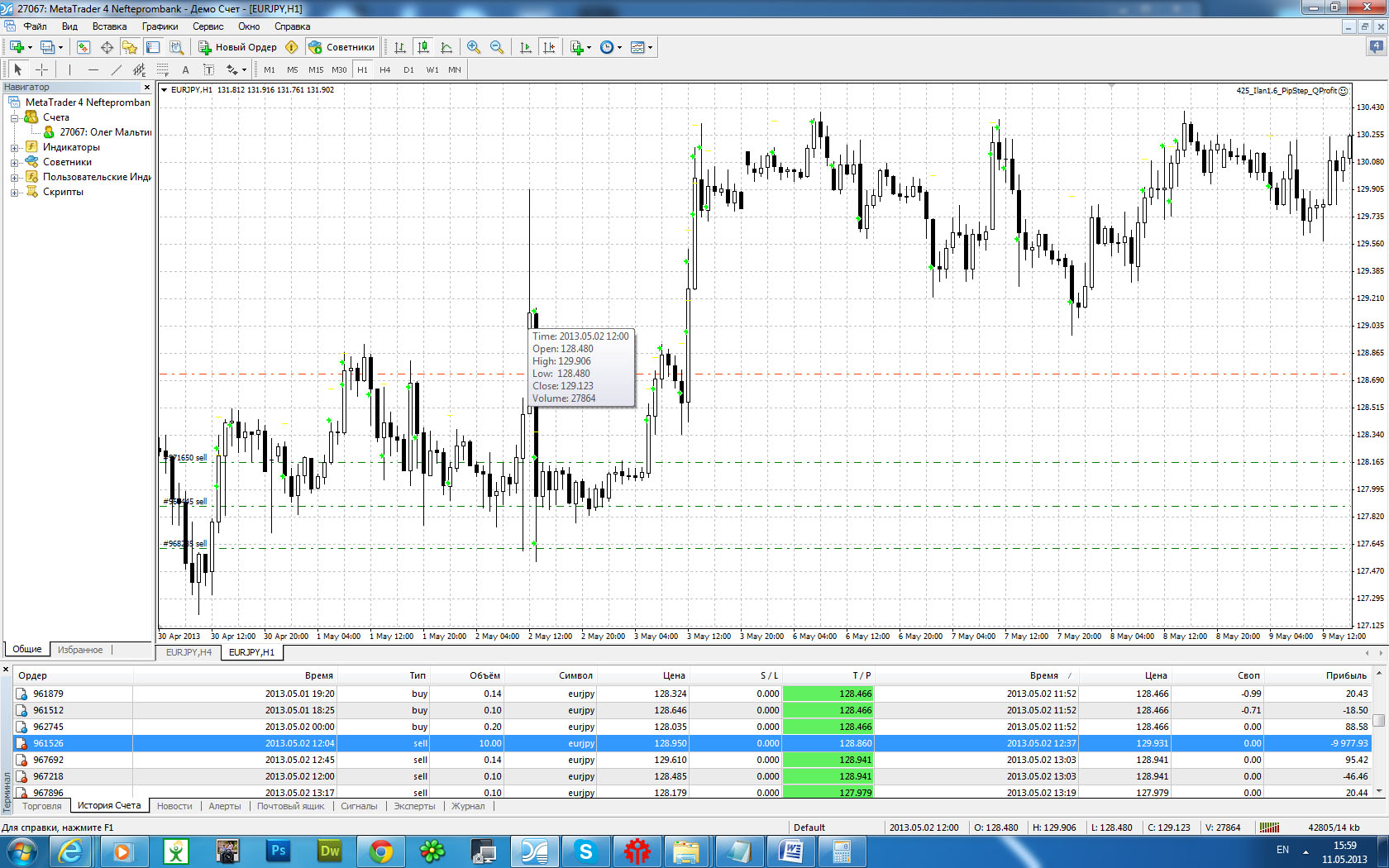
Task: Toggle the chart shift button
Action: 549,47
